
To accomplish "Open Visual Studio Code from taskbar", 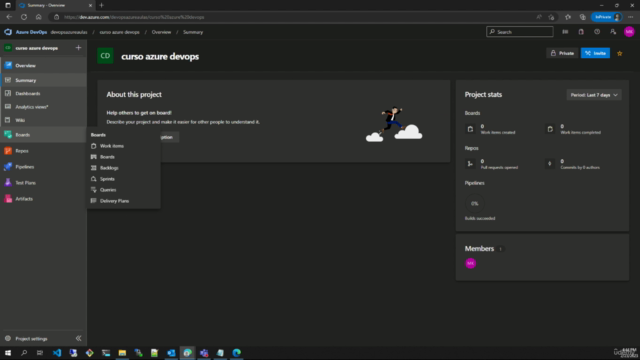I will pos(57,353).
